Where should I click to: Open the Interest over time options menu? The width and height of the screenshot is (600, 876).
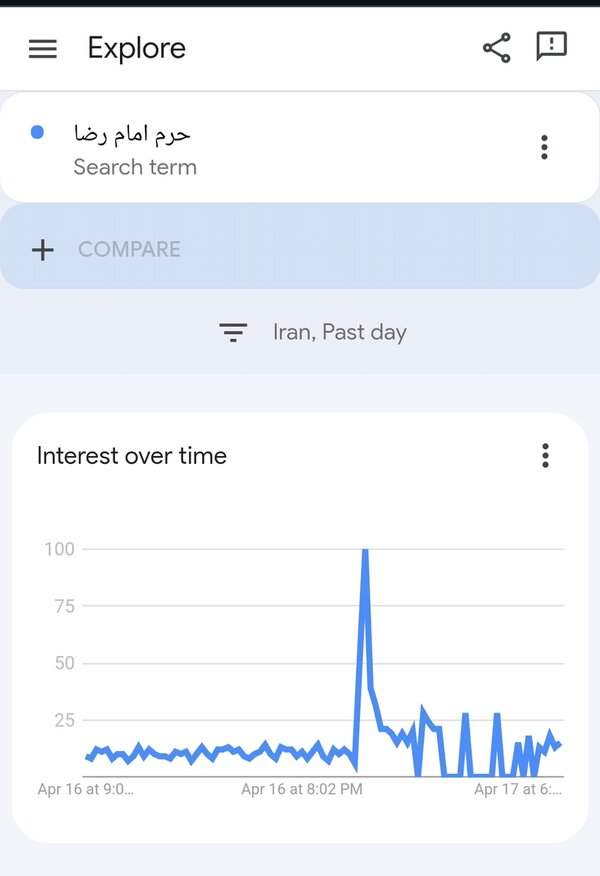pos(545,455)
